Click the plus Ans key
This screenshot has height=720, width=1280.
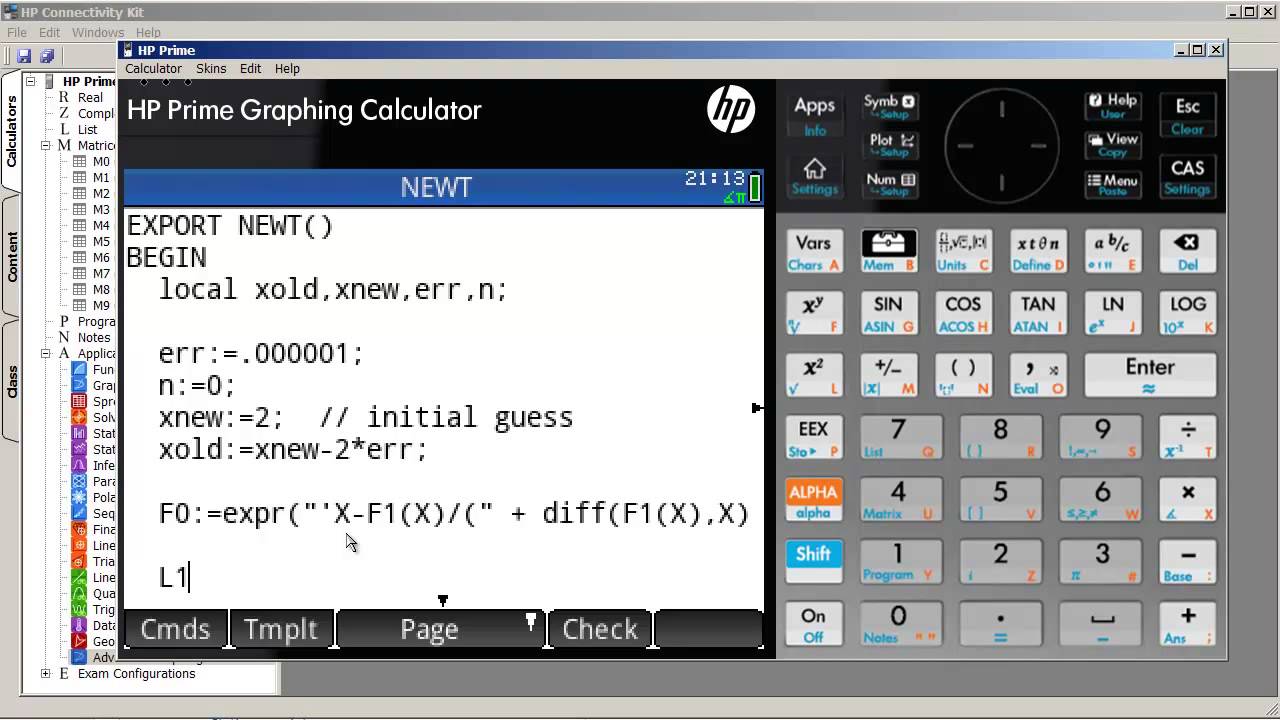[1187, 624]
